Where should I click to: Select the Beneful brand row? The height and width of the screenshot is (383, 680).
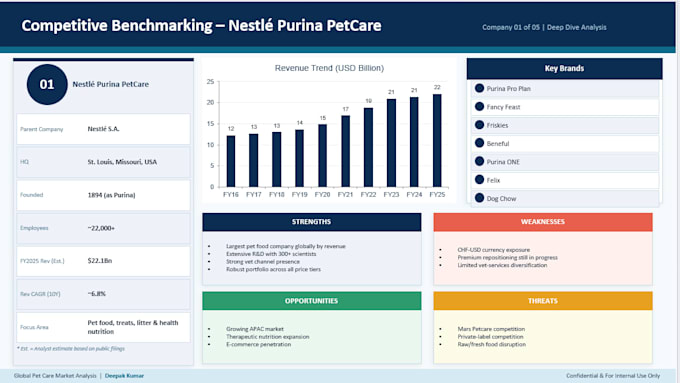tap(565, 143)
